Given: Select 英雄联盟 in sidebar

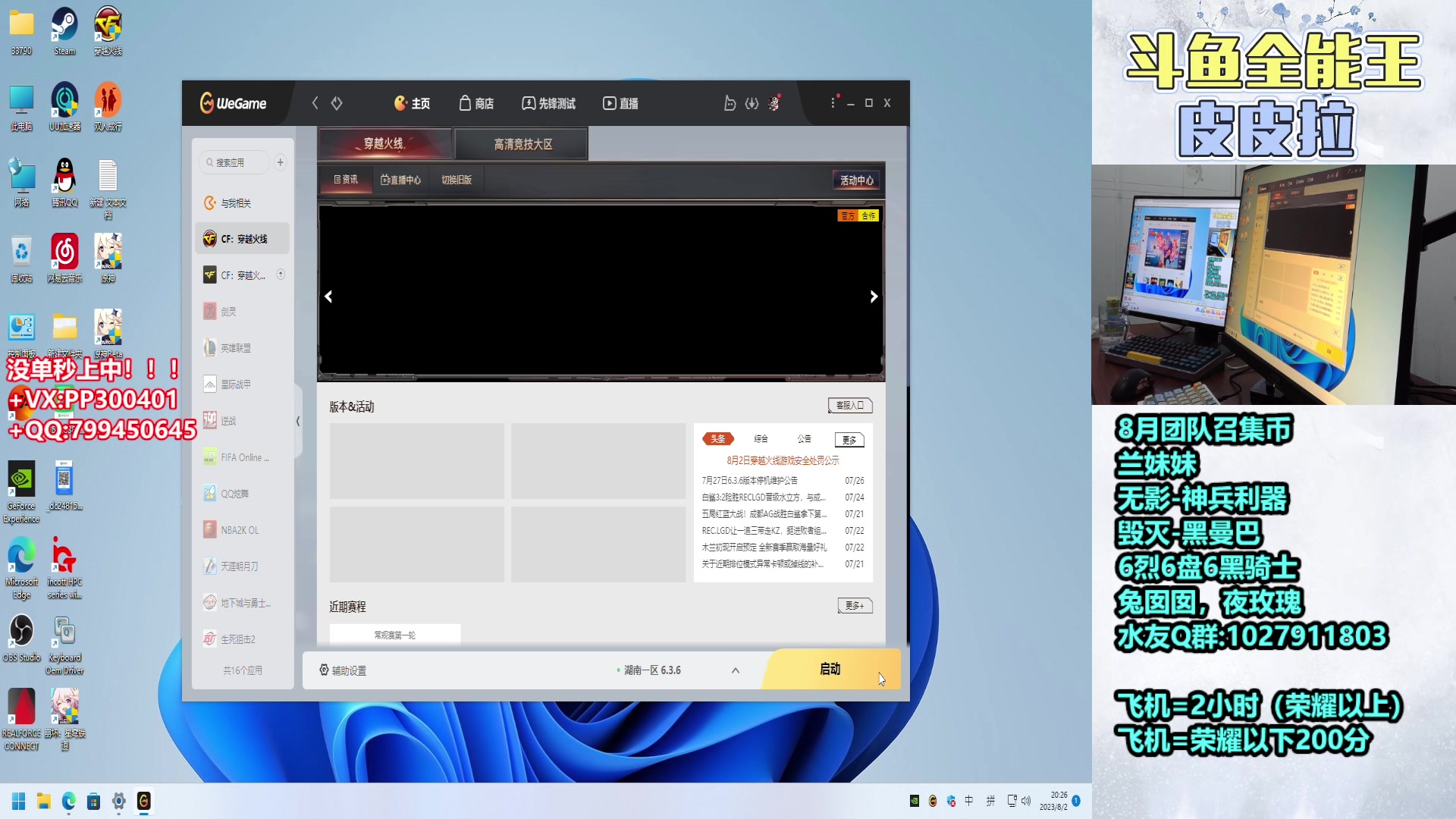Looking at the screenshot, I should click(242, 348).
